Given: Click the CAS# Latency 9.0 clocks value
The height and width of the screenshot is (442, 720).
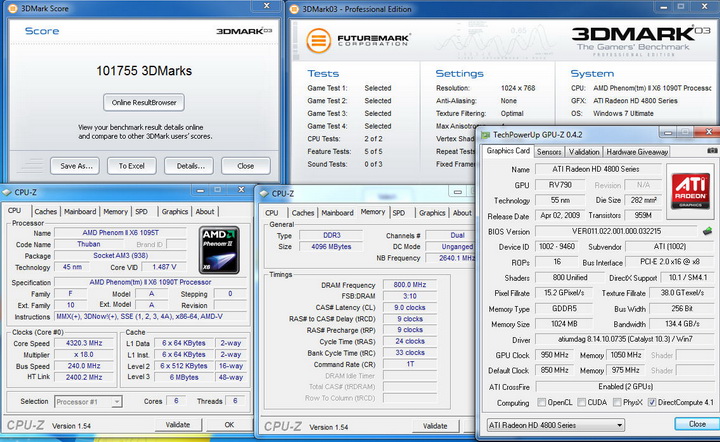Looking at the screenshot, I should point(410,308).
